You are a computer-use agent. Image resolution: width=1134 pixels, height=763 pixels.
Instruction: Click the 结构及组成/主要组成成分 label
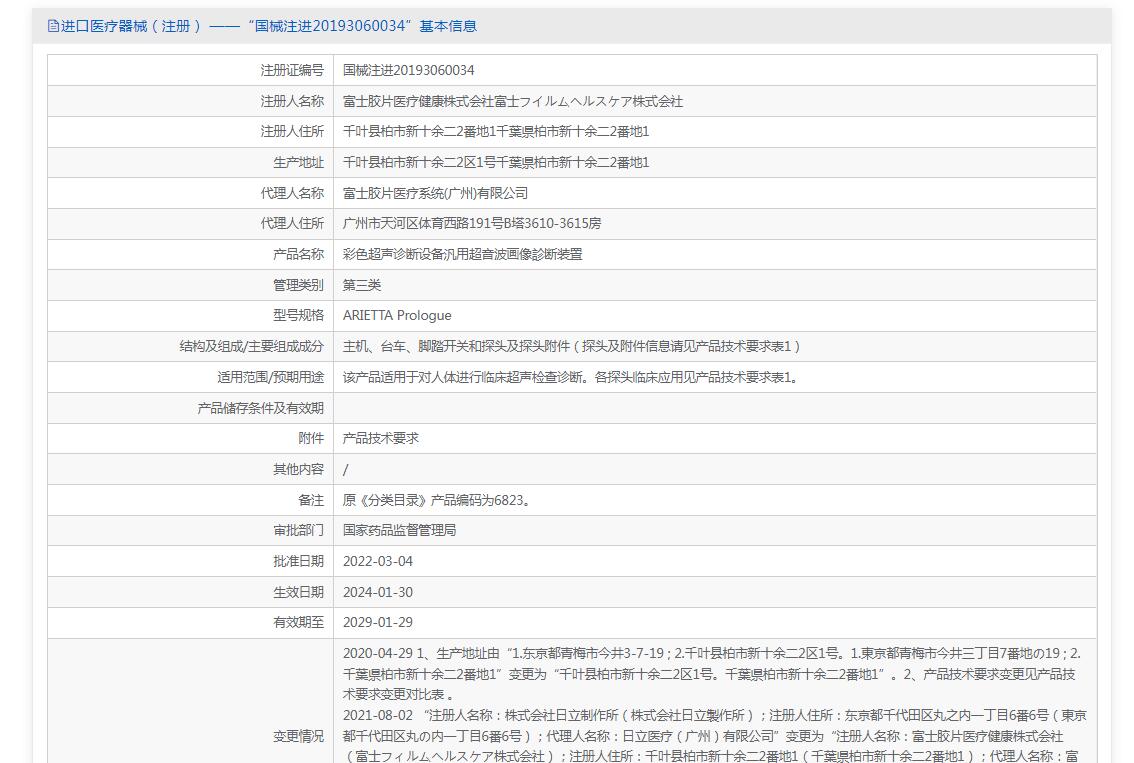click(x=252, y=346)
